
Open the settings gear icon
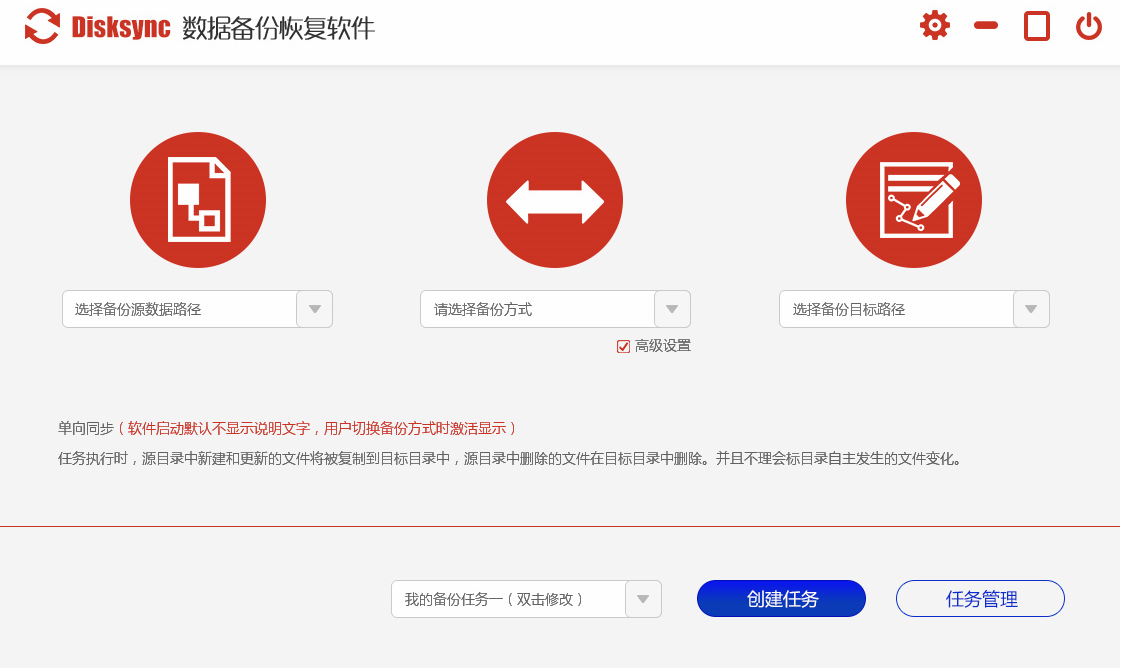(934, 26)
